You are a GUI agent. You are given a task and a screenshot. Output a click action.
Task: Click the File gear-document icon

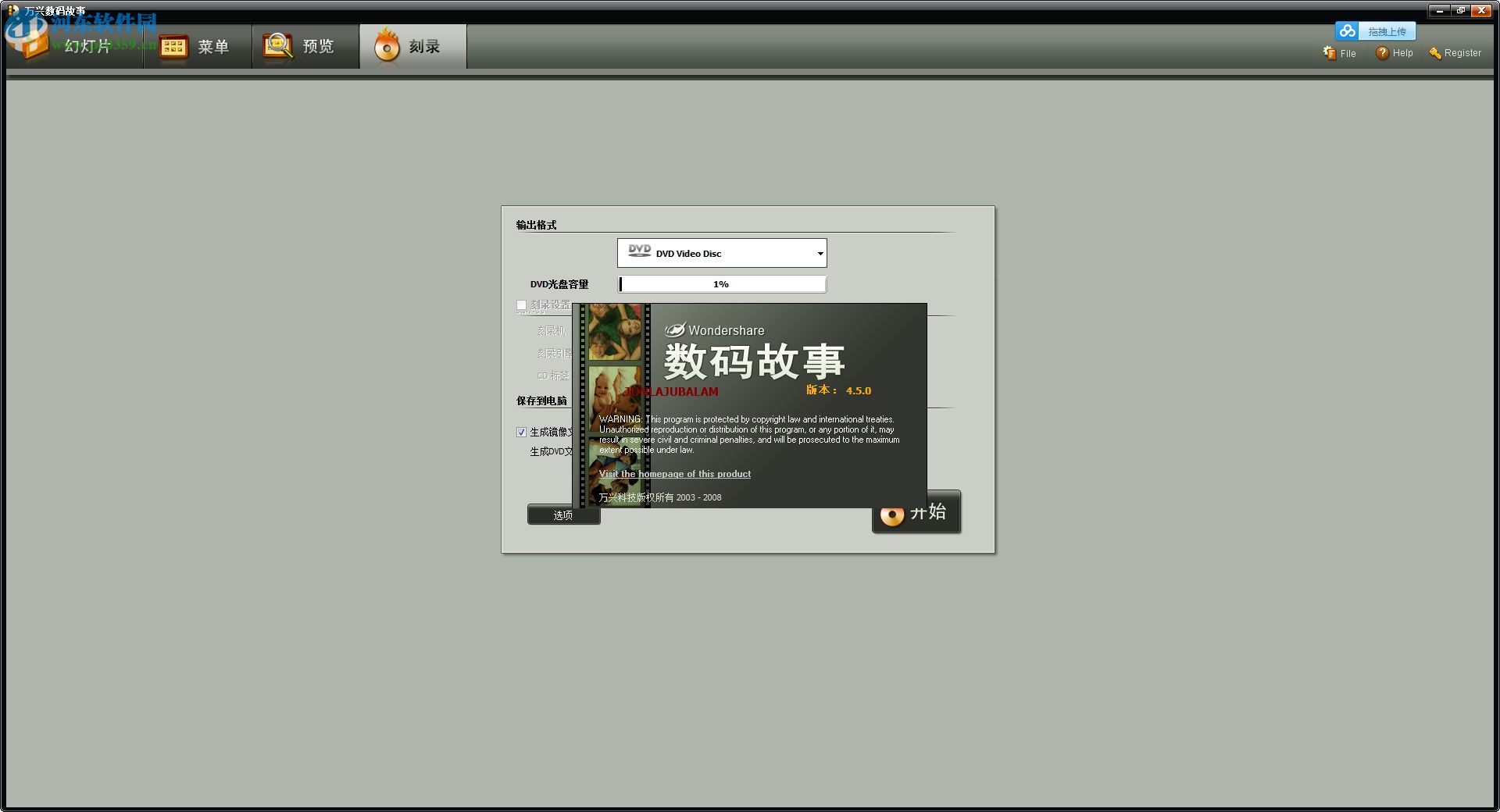point(1328,52)
